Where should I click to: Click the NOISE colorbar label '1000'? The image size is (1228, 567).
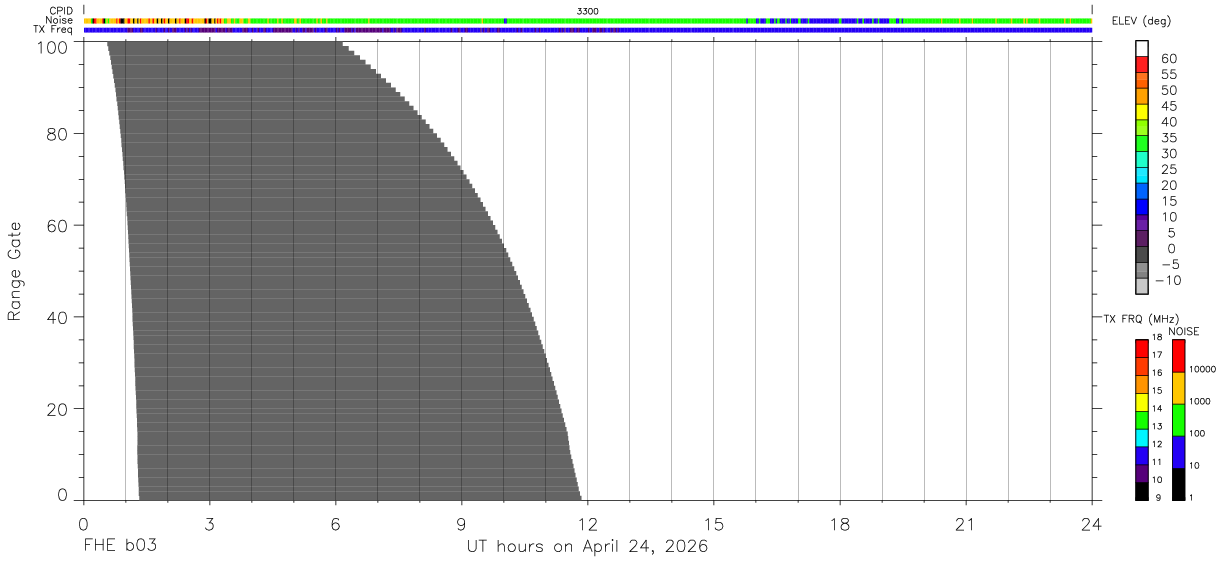click(x=1200, y=402)
